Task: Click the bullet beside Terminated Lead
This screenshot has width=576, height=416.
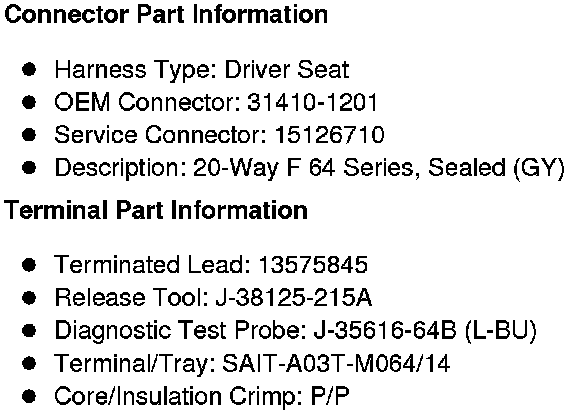Action: coord(29,265)
